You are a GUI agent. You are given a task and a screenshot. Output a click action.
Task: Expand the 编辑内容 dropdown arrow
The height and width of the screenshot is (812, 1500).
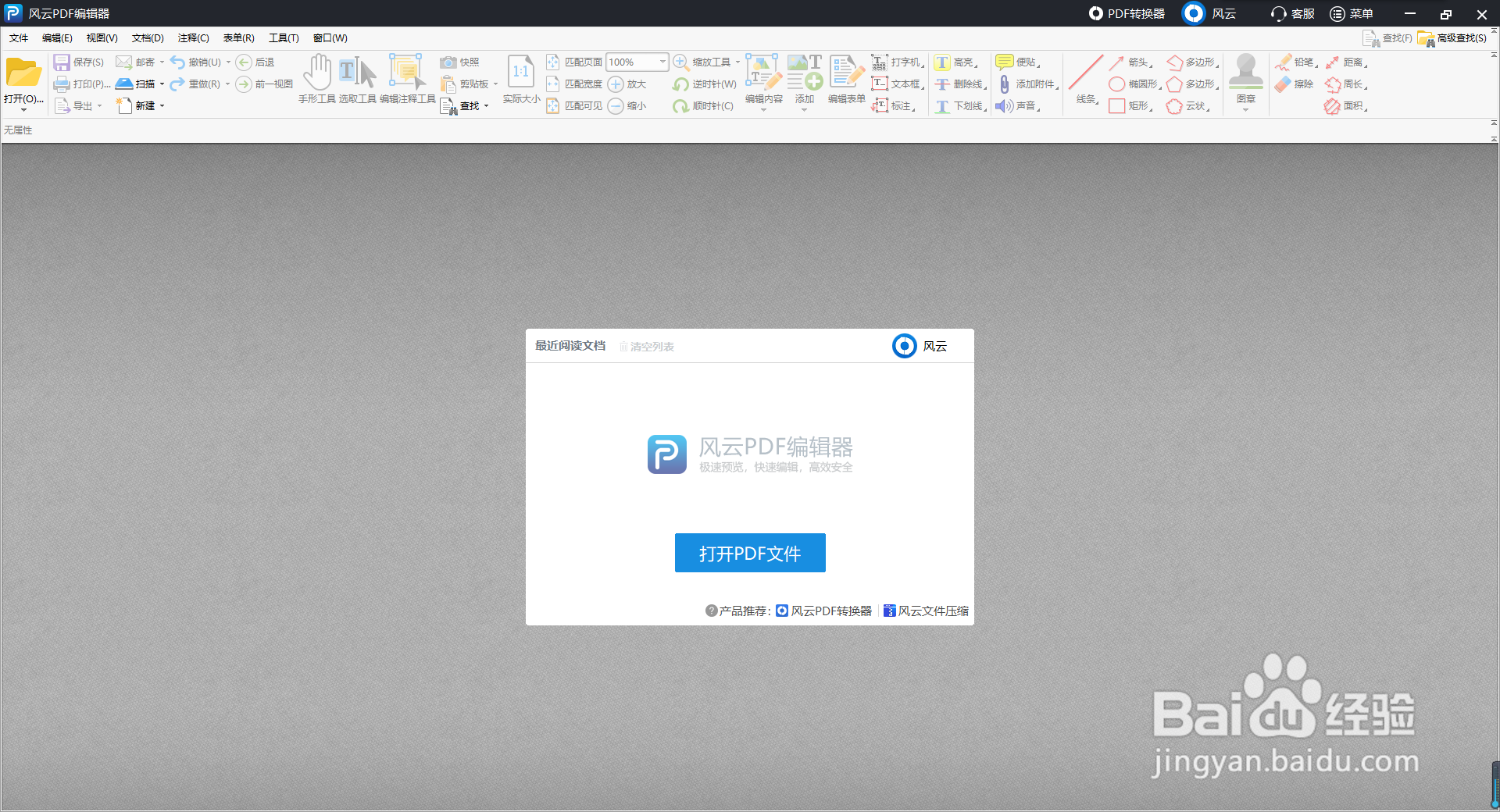pyautogui.click(x=763, y=110)
